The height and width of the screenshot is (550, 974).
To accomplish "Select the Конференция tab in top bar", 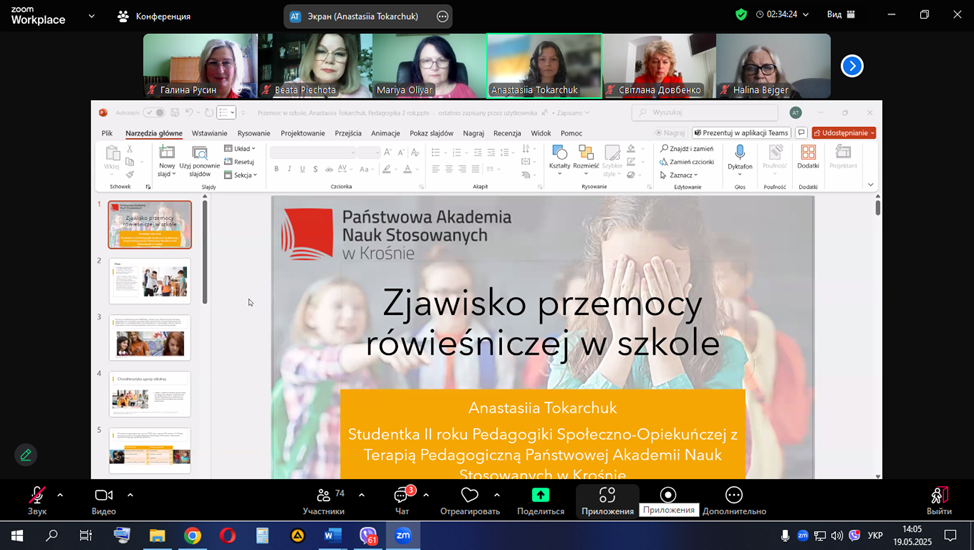I will [153, 16].
